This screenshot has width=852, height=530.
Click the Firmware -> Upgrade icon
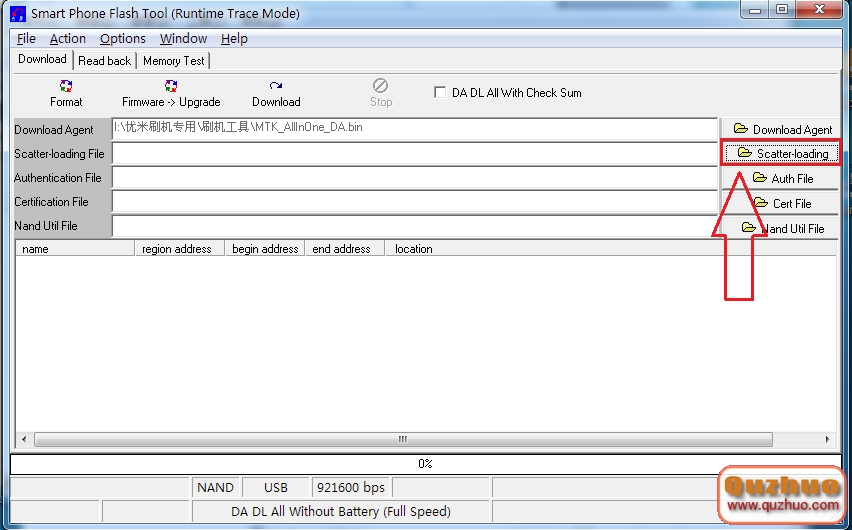[x=171, y=86]
